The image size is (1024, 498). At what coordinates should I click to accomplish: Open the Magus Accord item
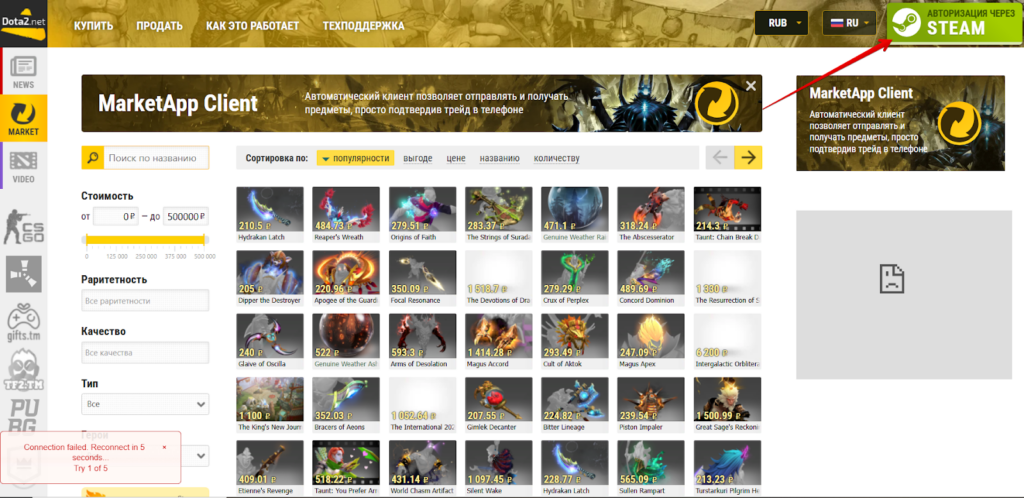499,341
